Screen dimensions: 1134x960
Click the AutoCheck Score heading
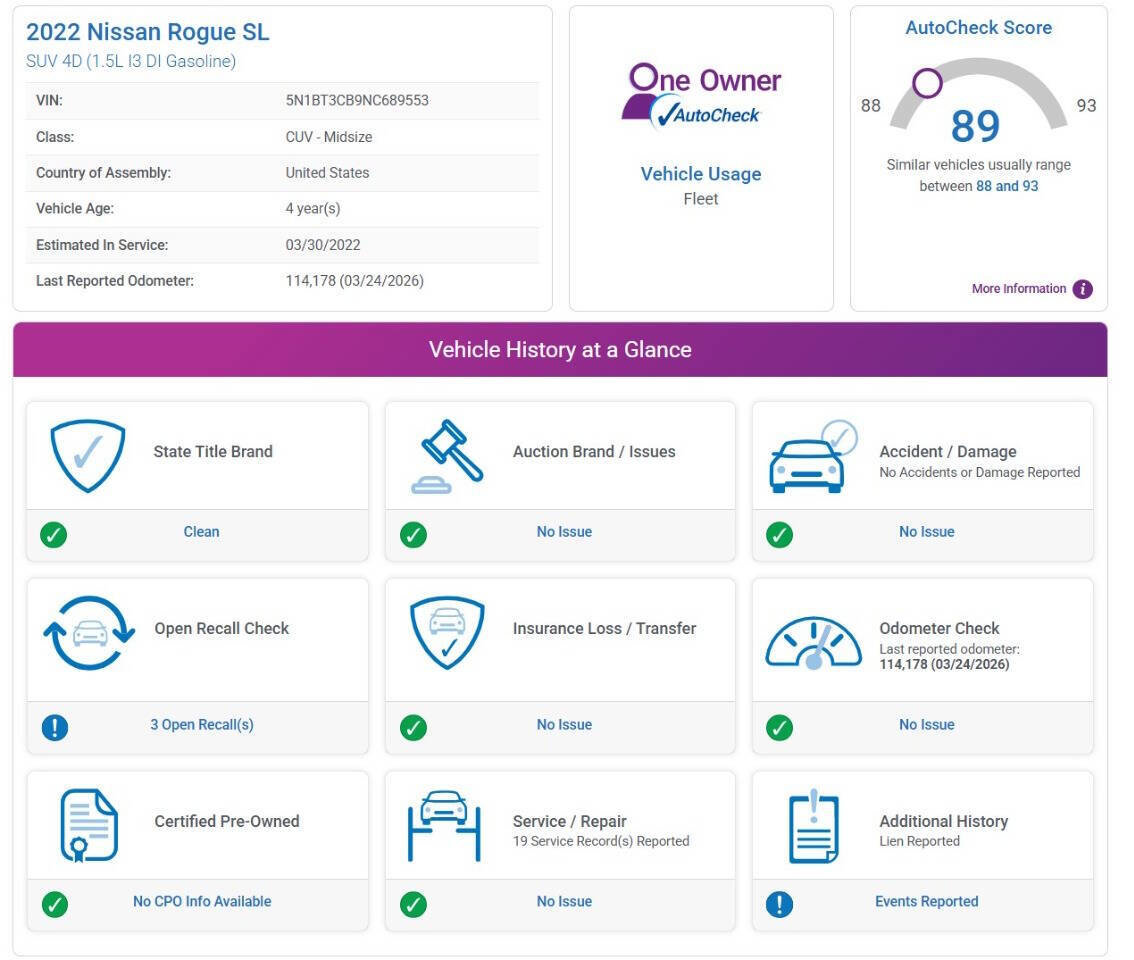click(979, 27)
